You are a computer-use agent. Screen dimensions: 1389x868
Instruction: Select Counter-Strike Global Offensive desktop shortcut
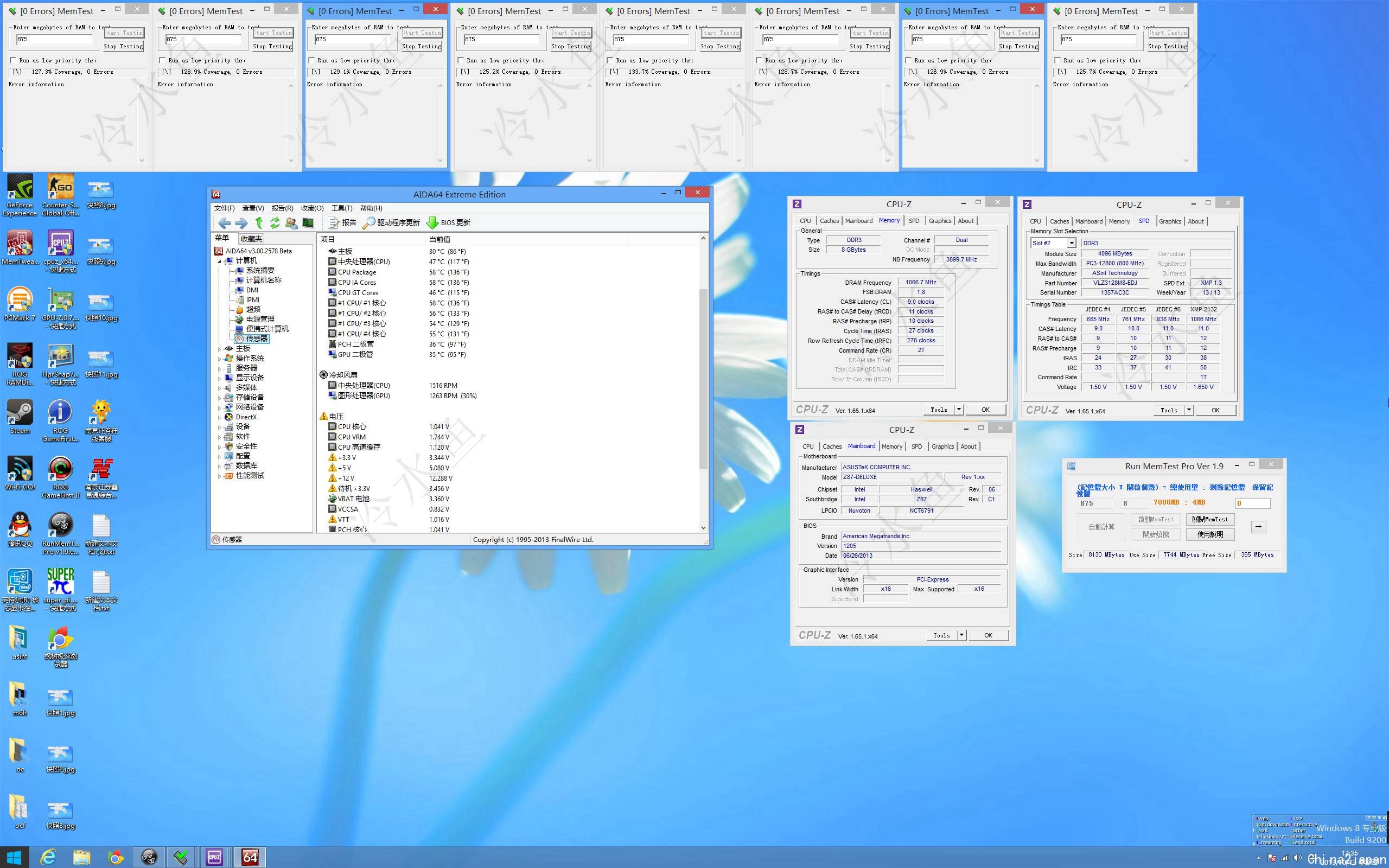[60, 195]
